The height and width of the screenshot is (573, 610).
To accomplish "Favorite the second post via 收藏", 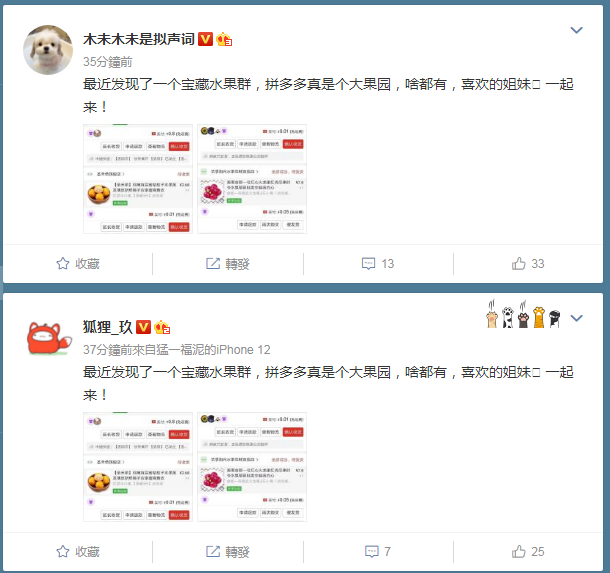I will point(78,552).
